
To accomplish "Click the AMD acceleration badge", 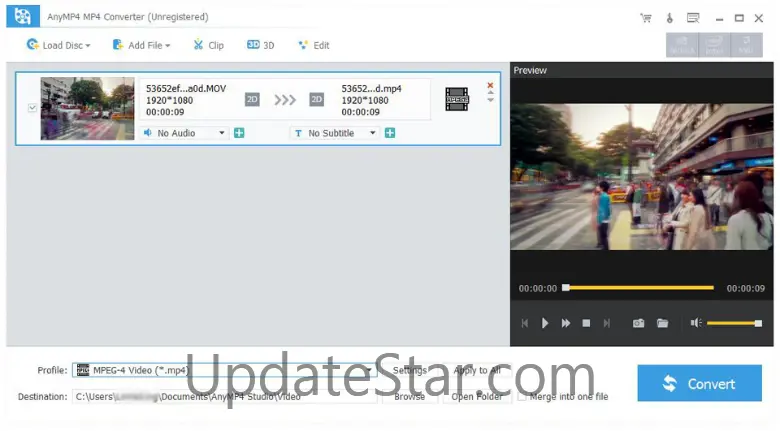I will [746, 45].
